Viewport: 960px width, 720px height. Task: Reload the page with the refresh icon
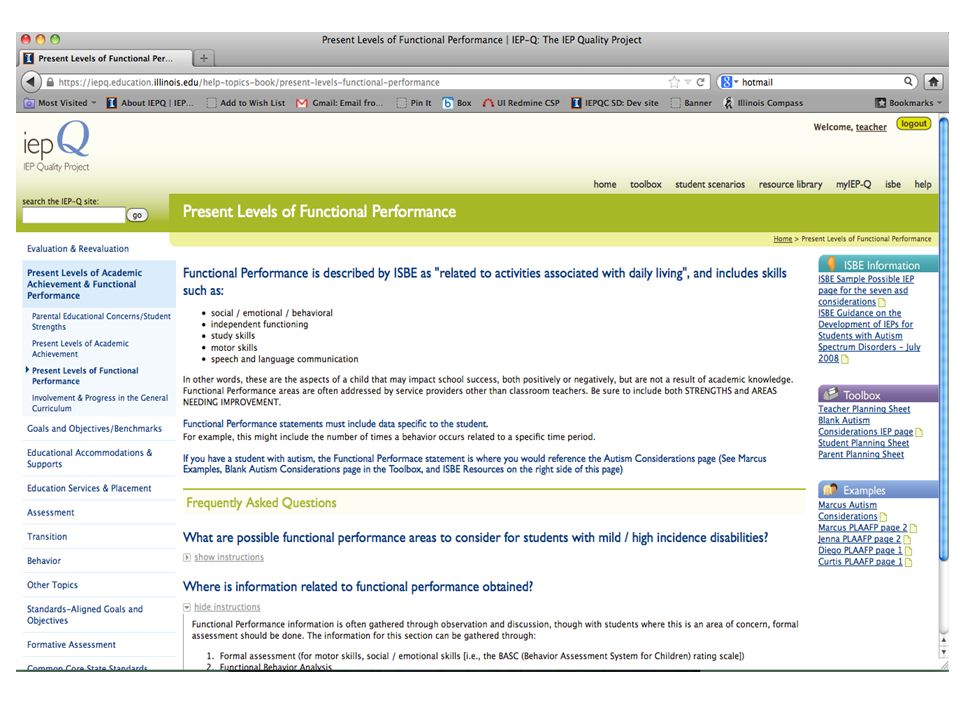tap(700, 82)
